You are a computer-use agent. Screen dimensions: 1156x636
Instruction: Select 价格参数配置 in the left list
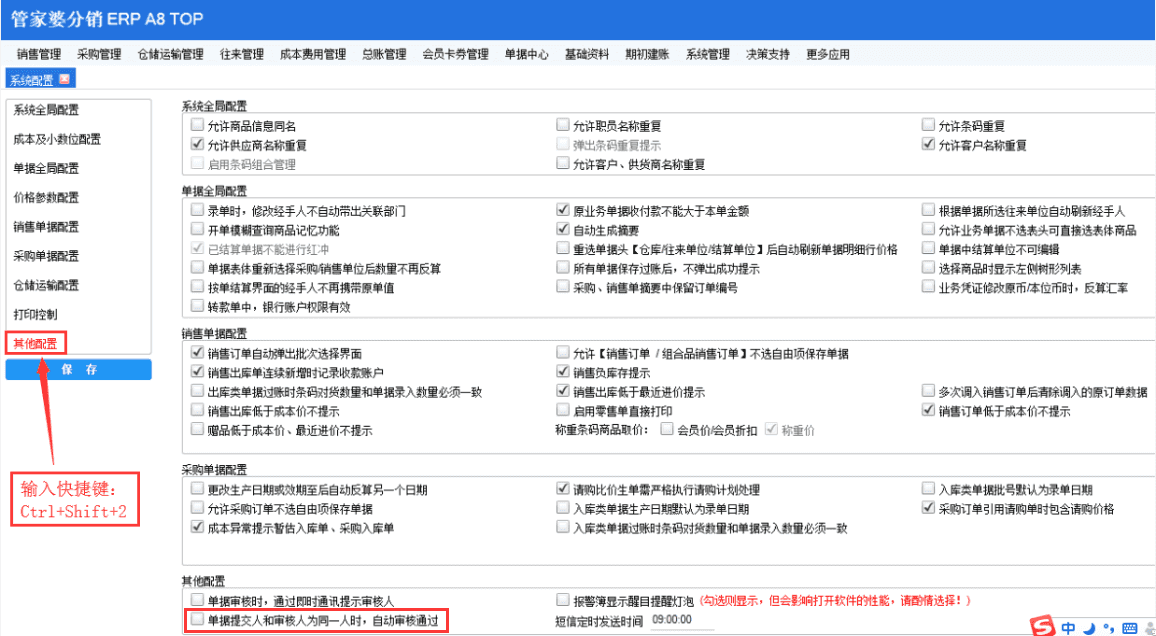pos(46,198)
